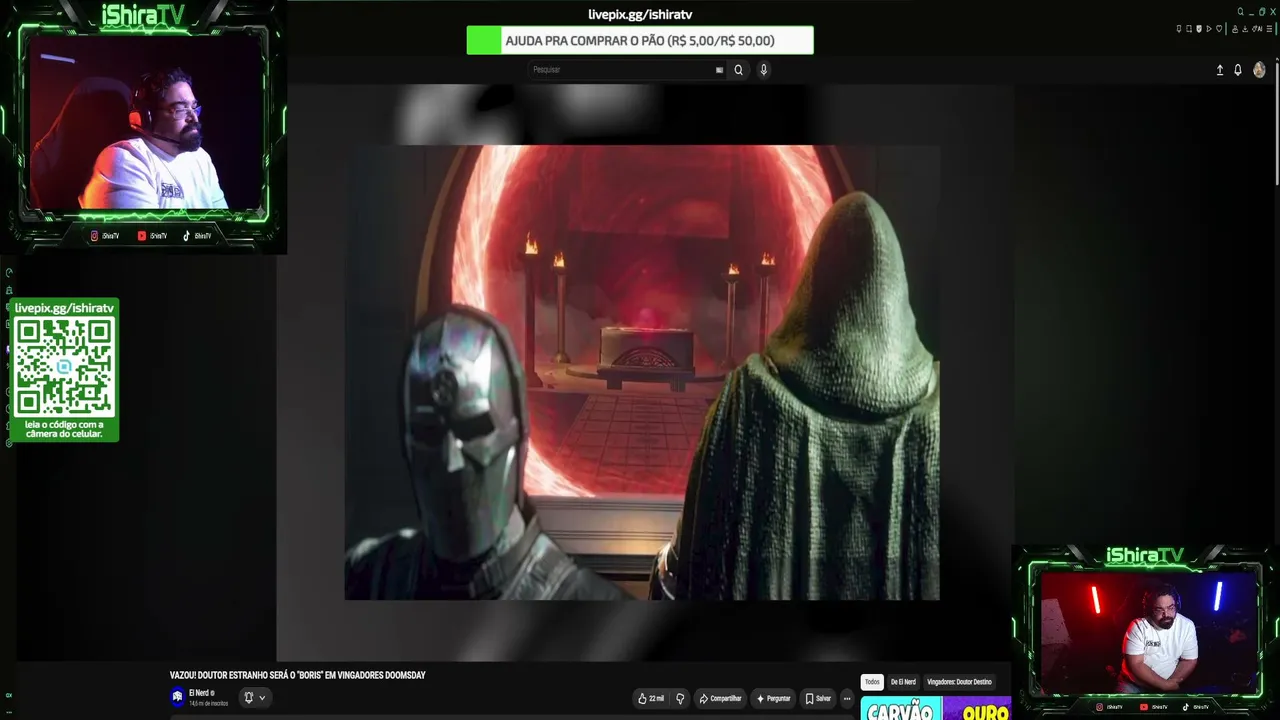Screen dimensions: 1280x720
Task: Click the browser heart favorites icon
Action: 1219,29
